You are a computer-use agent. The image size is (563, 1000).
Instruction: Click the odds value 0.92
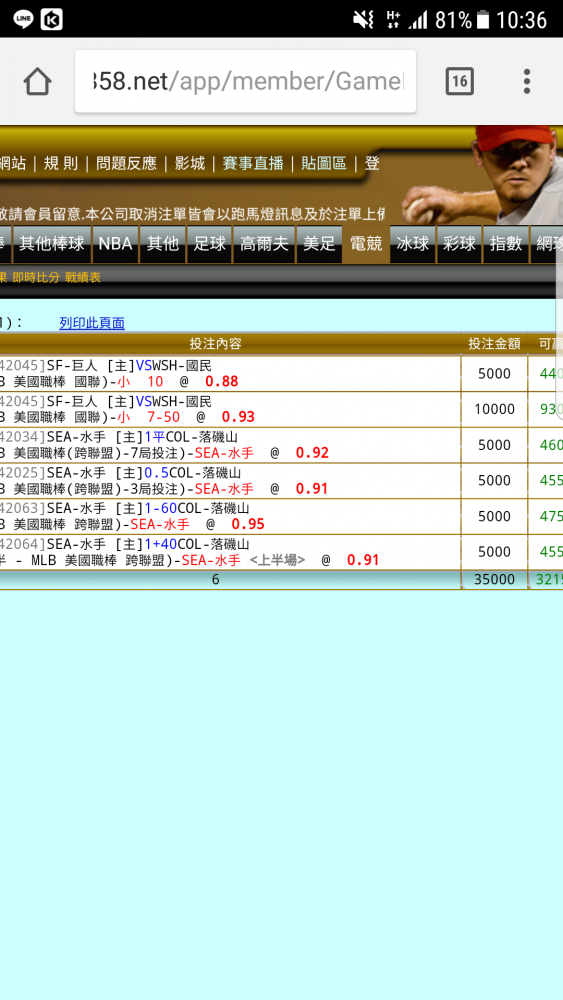coord(312,453)
